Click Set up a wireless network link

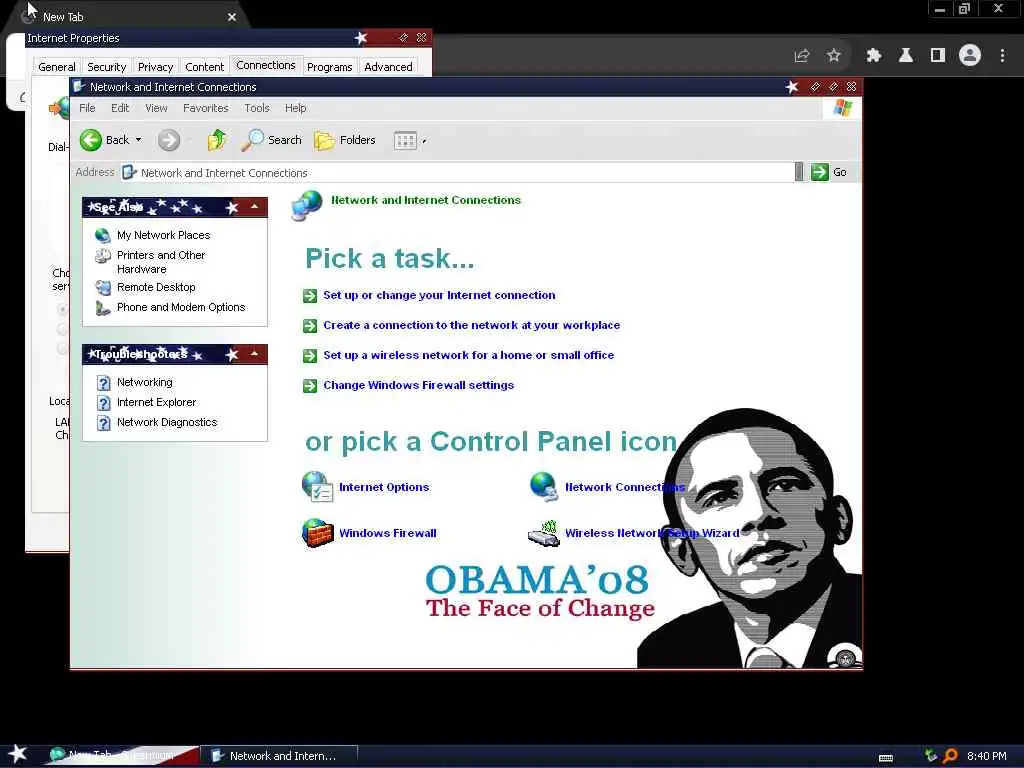pos(469,355)
